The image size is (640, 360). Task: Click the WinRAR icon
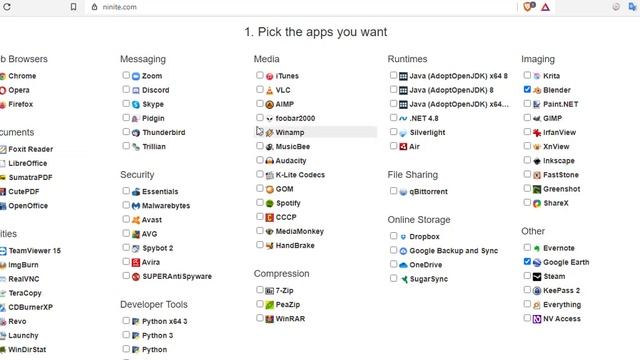(269, 319)
